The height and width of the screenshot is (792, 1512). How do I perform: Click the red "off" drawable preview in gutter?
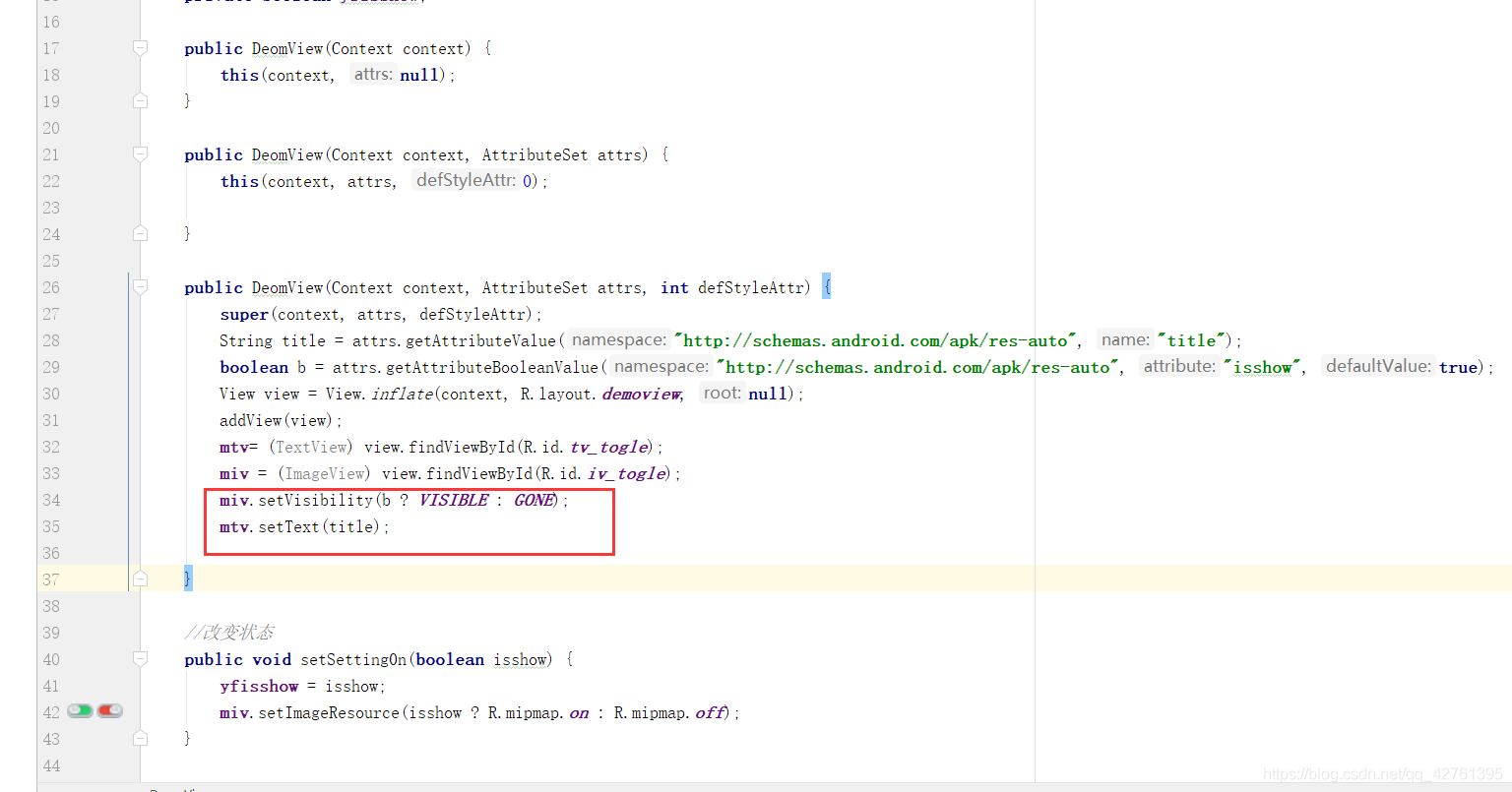[x=109, y=709]
